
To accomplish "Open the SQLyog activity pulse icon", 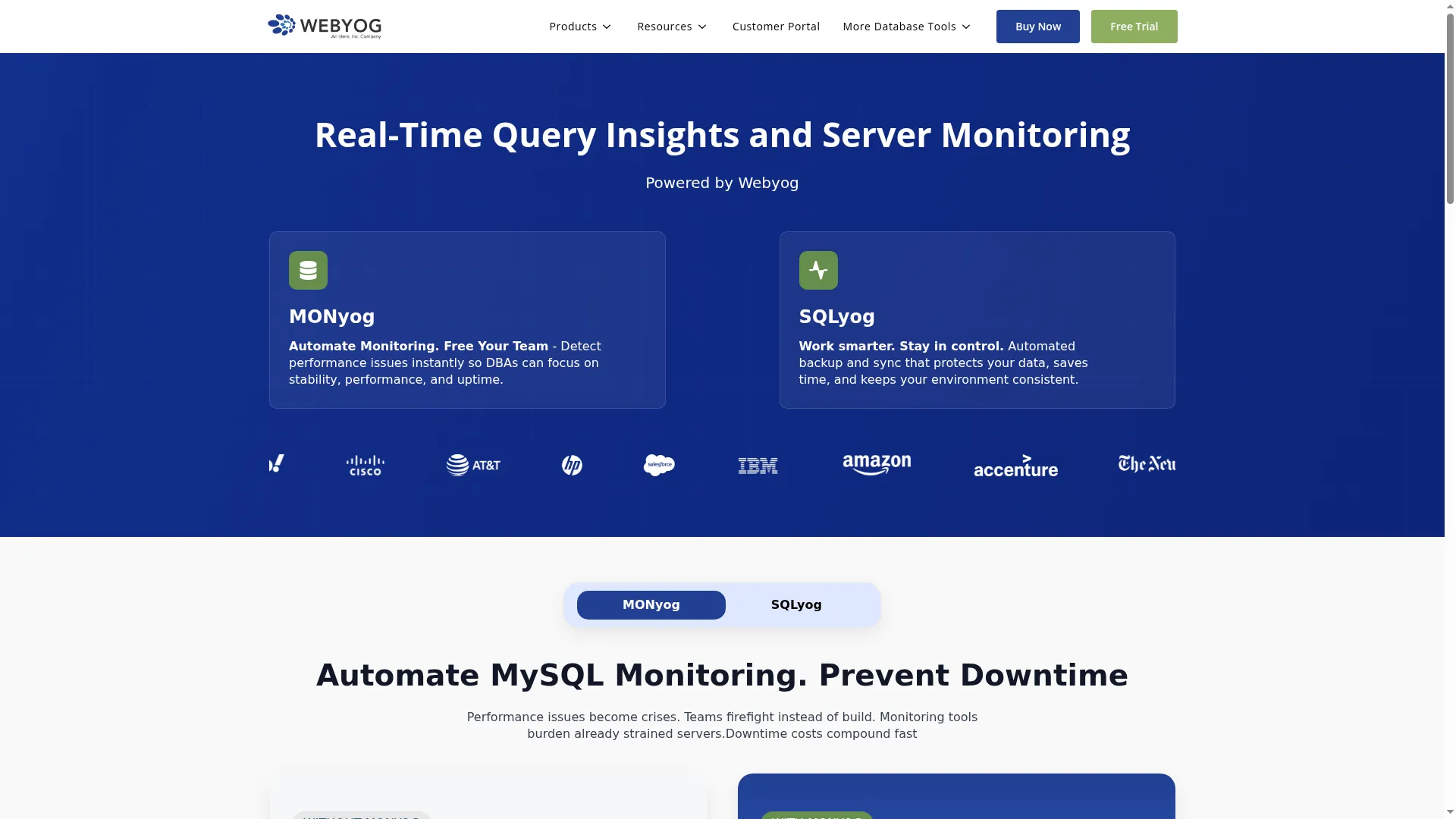I will [x=818, y=270].
